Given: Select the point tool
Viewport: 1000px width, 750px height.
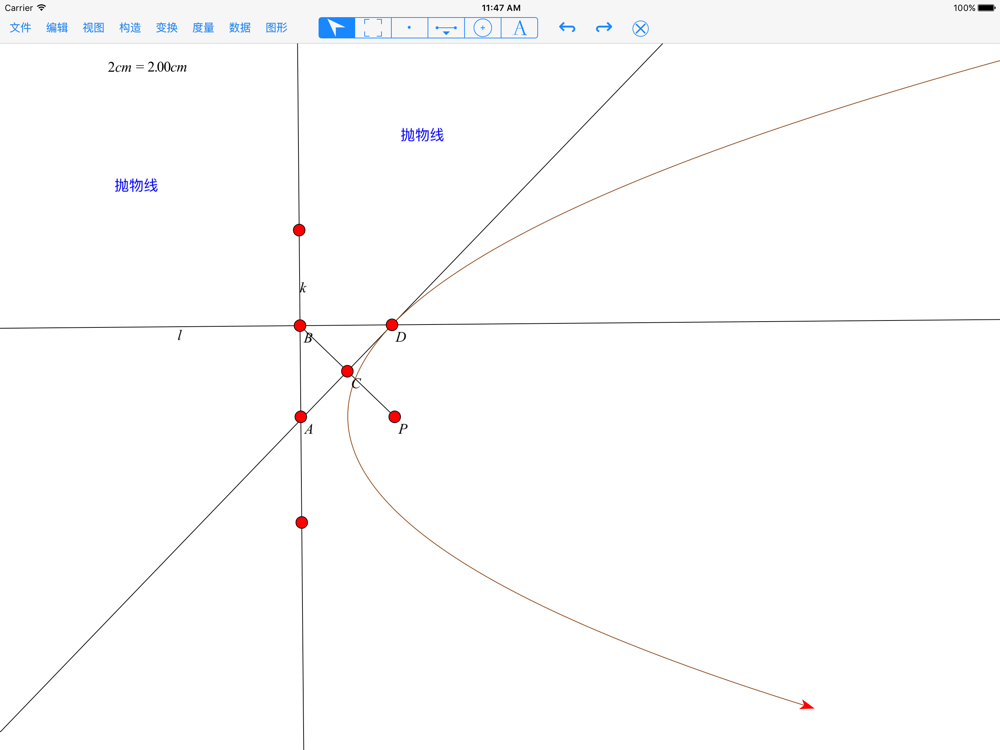Looking at the screenshot, I should point(409,28).
